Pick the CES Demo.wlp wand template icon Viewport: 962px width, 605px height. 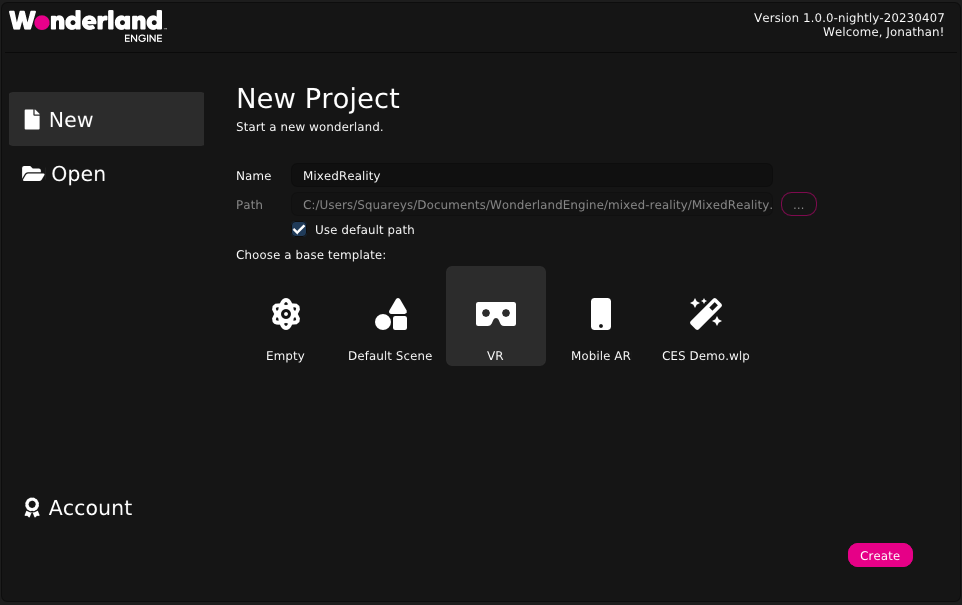[x=705, y=313]
